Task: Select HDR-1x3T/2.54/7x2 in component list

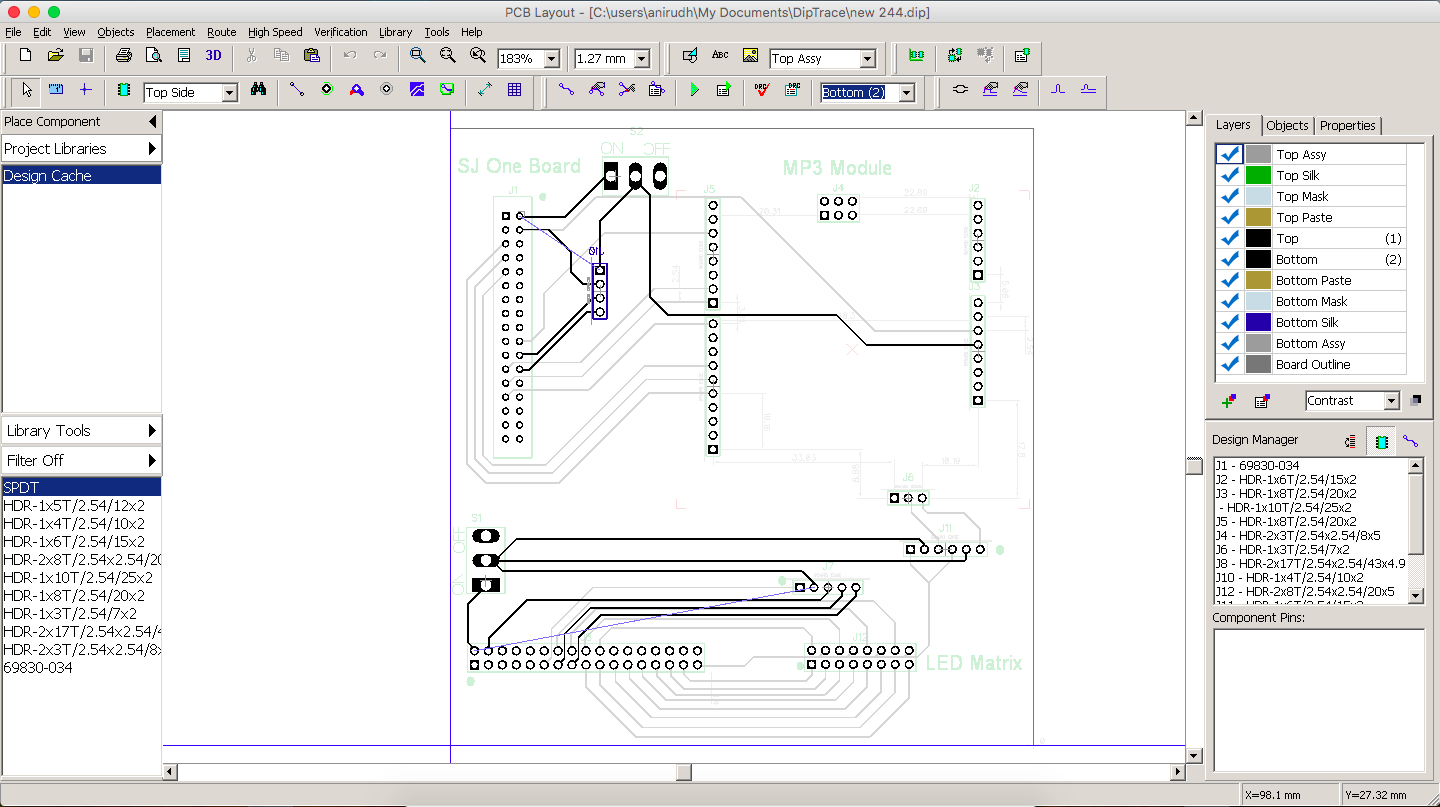Action: 81,613
